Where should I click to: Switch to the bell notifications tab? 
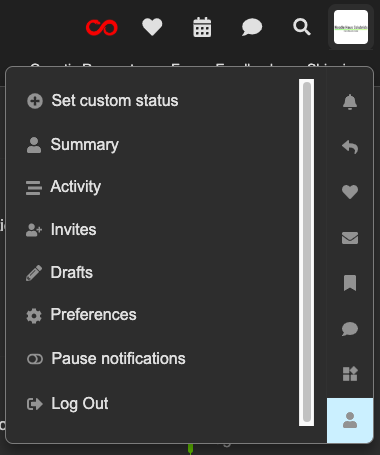point(350,102)
